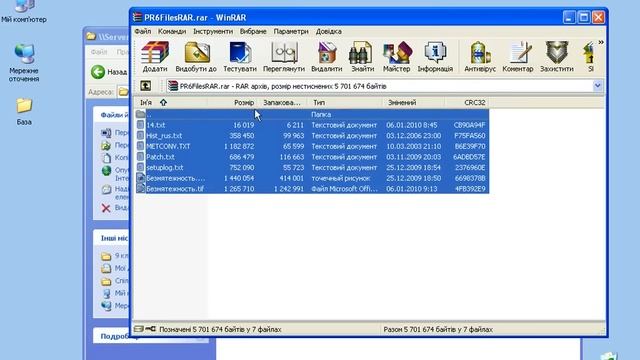The image size is (640, 360).
Task: Select the parent folder (..) row
Action: click(x=312, y=114)
